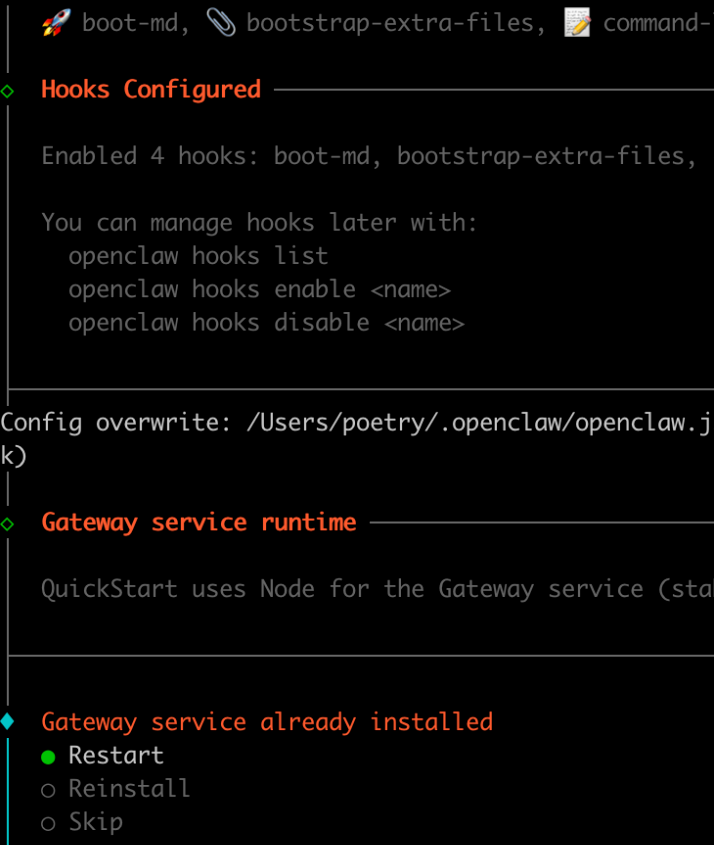Click the Gateway service already installed prompt
The image size is (714, 845).
coord(267,722)
